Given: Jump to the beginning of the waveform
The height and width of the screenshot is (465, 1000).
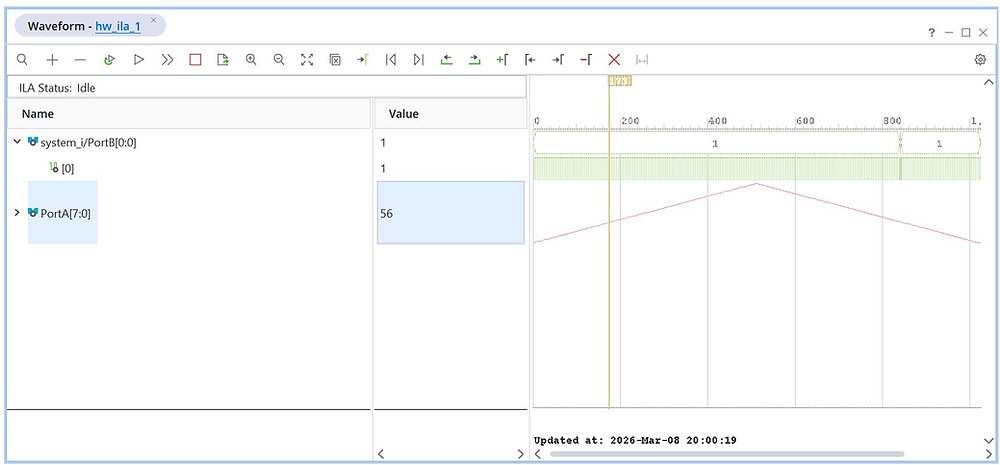Looking at the screenshot, I should (x=391, y=59).
